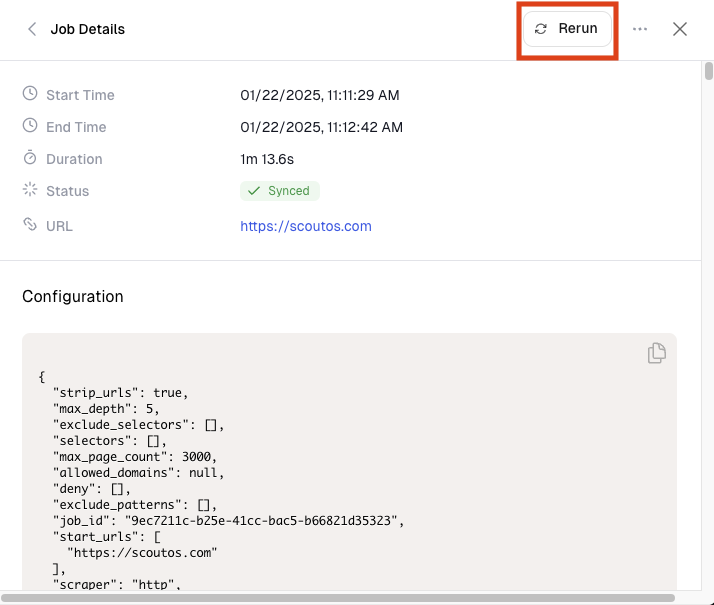Click the green Synced status badge

click(x=280, y=191)
